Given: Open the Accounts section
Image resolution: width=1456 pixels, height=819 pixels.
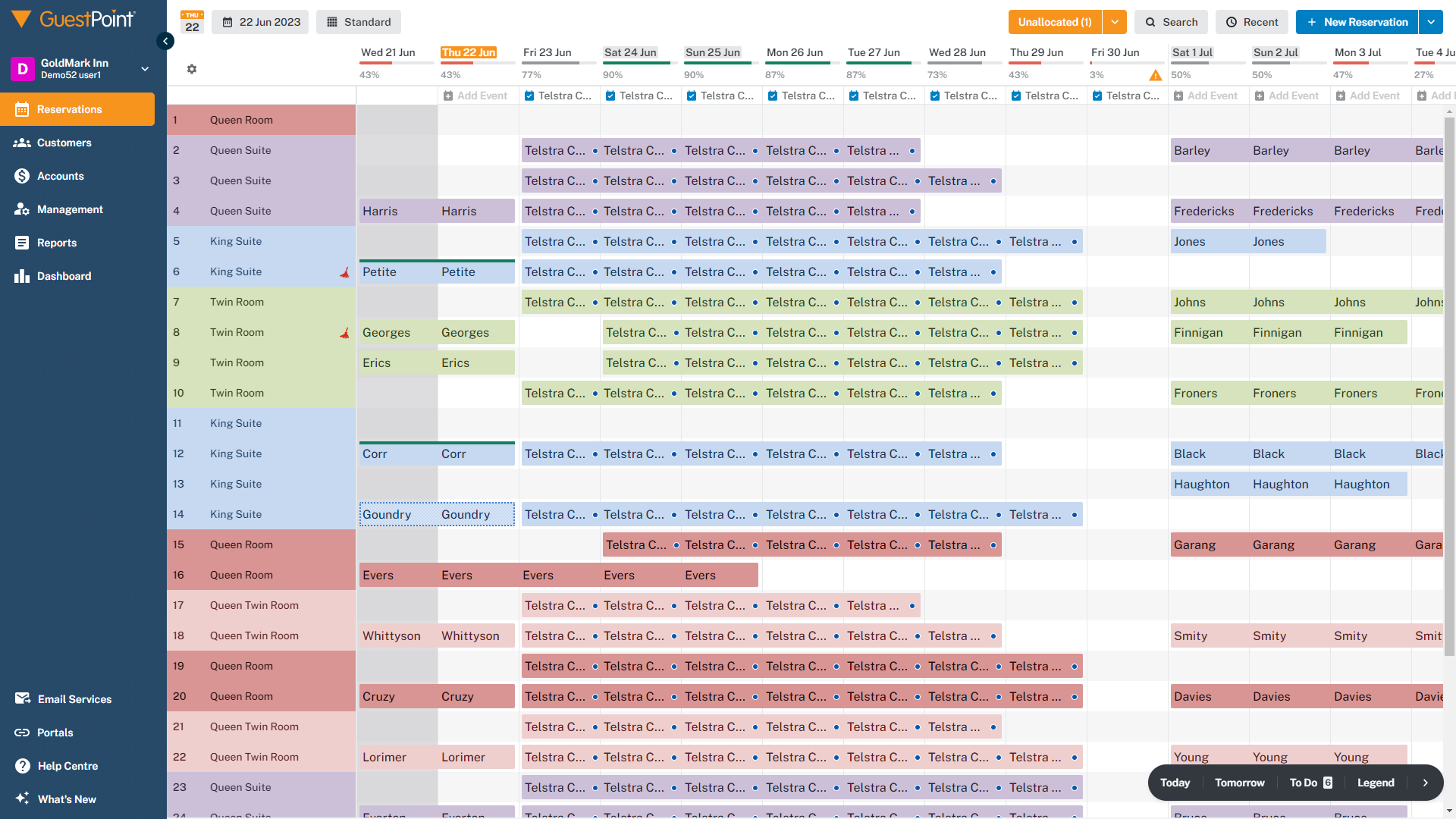Looking at the screenshot, I should tap(61, 176).
